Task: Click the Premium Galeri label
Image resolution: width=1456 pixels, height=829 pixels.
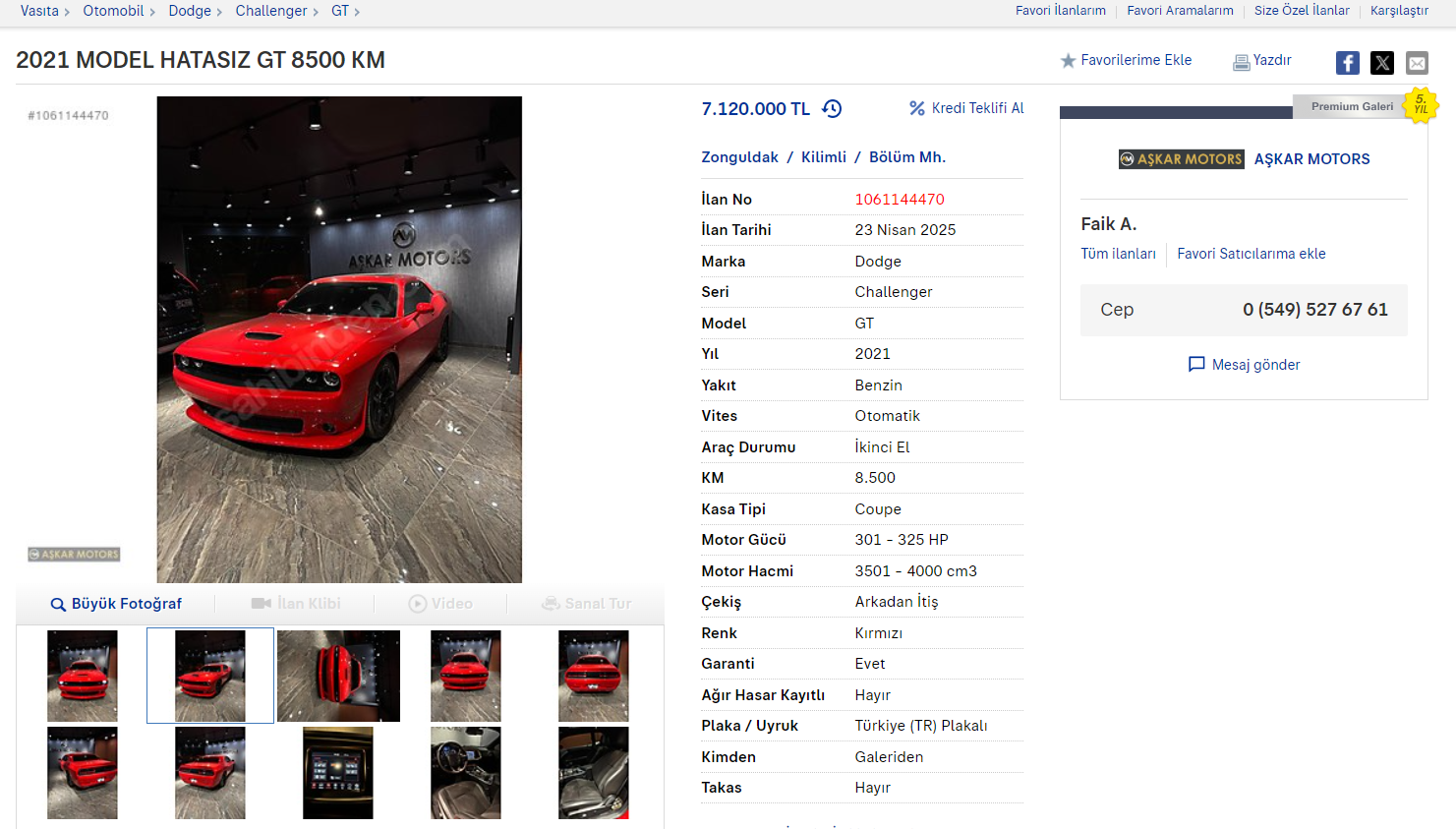Action: (1352, 106)
